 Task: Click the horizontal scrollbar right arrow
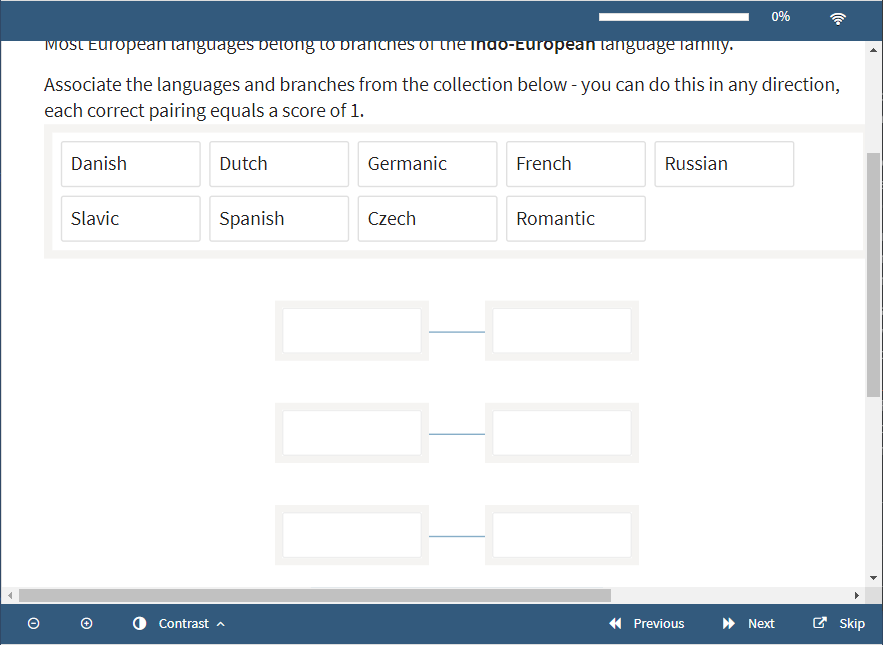tap(857, 595)
